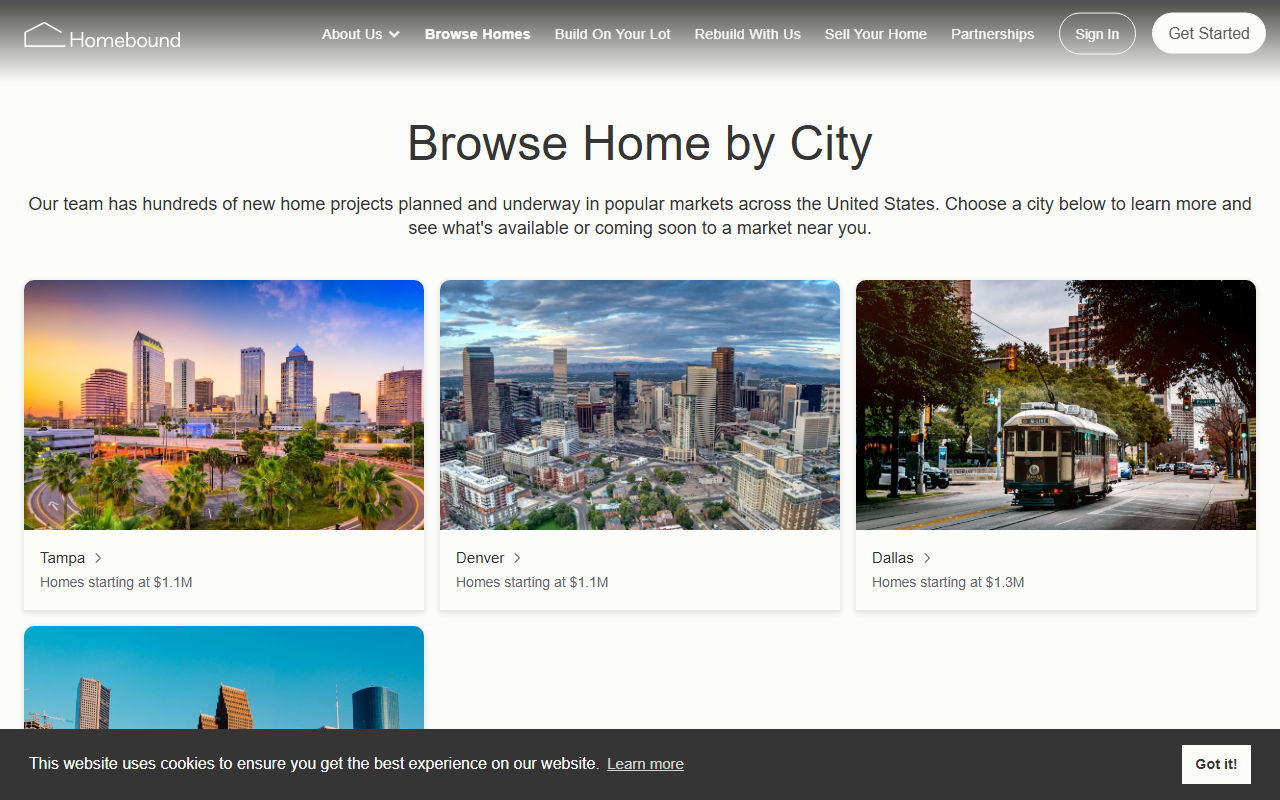Open the Tampa skyline photo
1280x800 pixels.
pos(224,405)
